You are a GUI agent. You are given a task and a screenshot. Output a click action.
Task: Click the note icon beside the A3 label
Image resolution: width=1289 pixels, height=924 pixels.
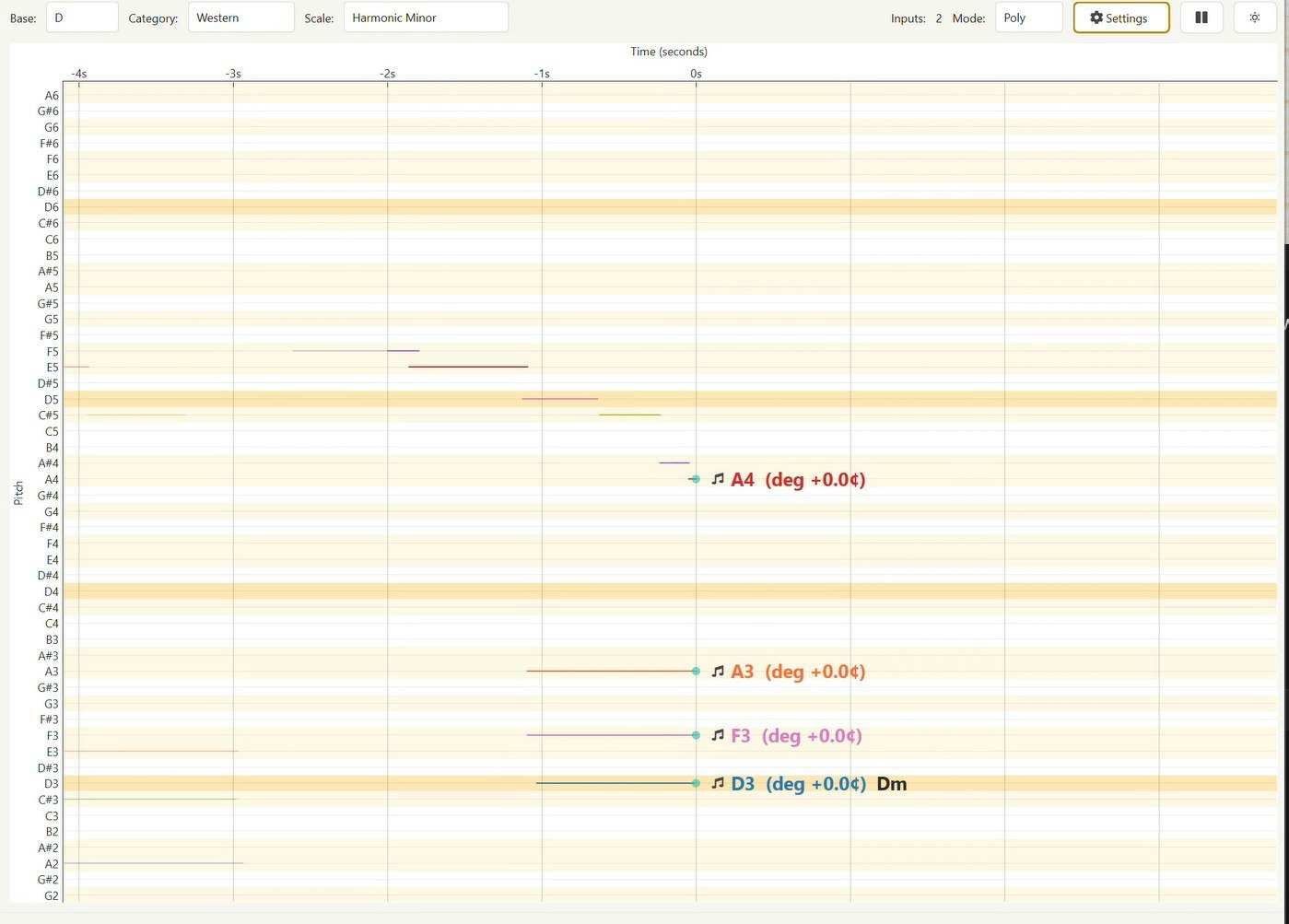click(718, 671)
